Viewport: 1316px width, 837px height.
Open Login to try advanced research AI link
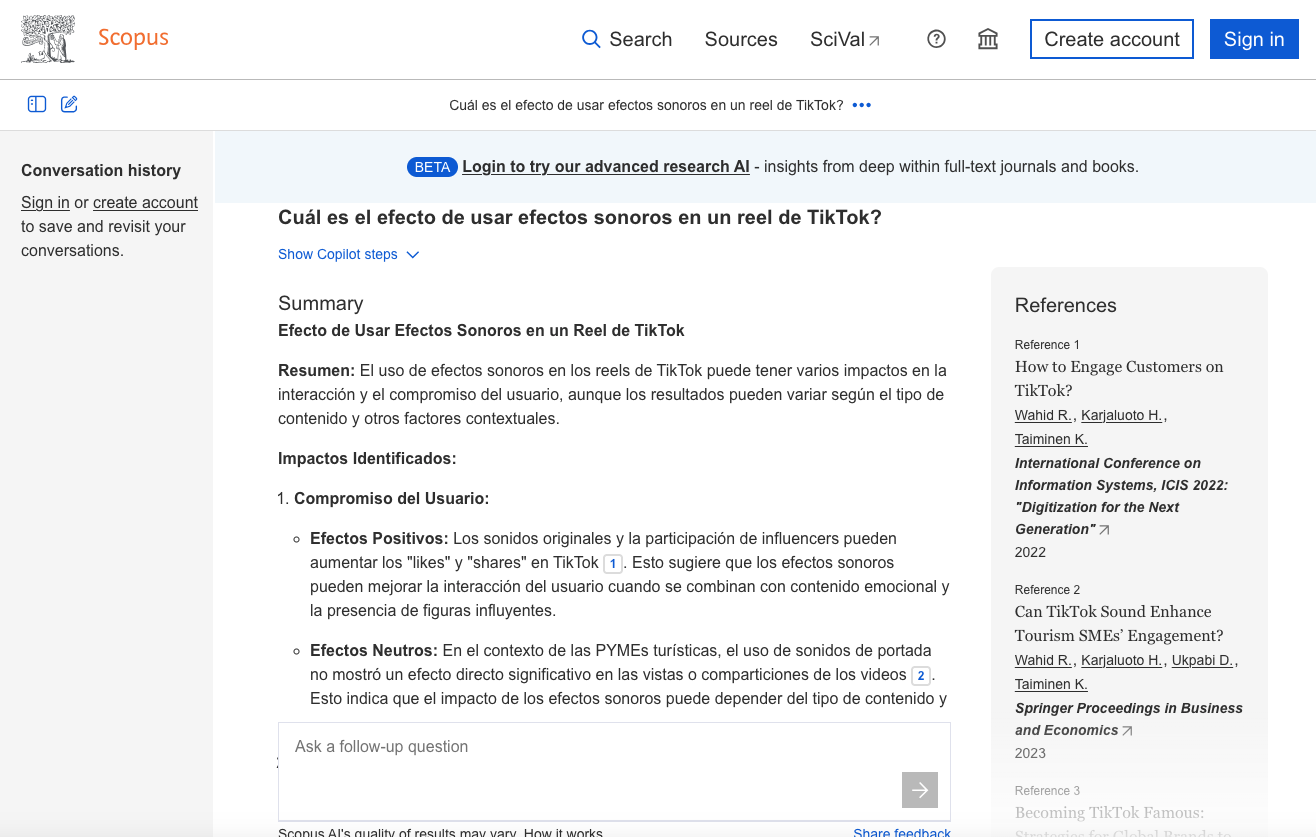[x=605, y=167]
